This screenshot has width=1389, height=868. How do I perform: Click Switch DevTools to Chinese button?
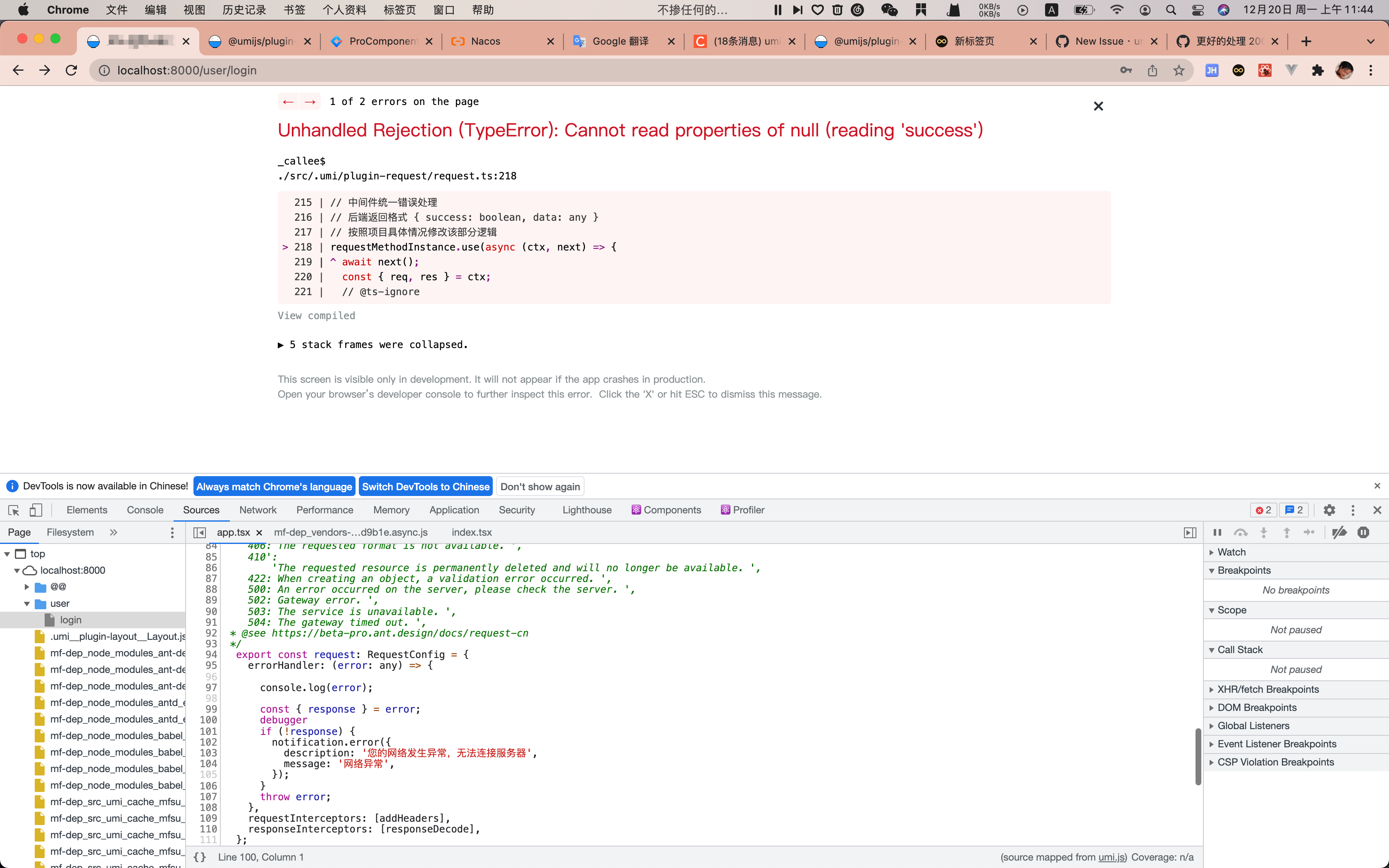tap(426, 486)
